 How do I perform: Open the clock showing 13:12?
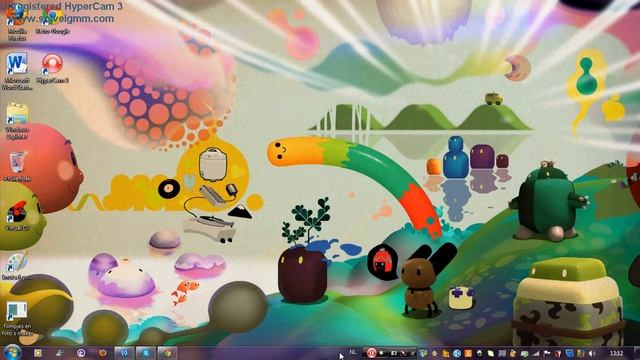tap(616, 353)
